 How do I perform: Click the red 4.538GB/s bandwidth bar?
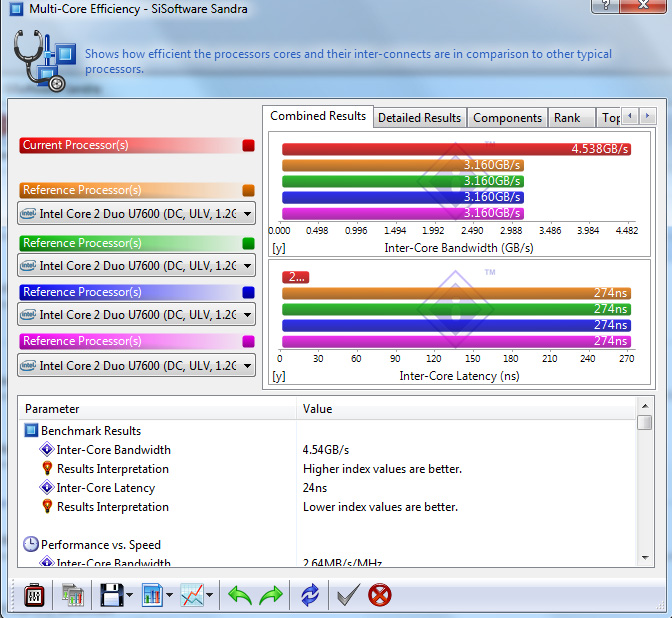[x=456, y=149]
